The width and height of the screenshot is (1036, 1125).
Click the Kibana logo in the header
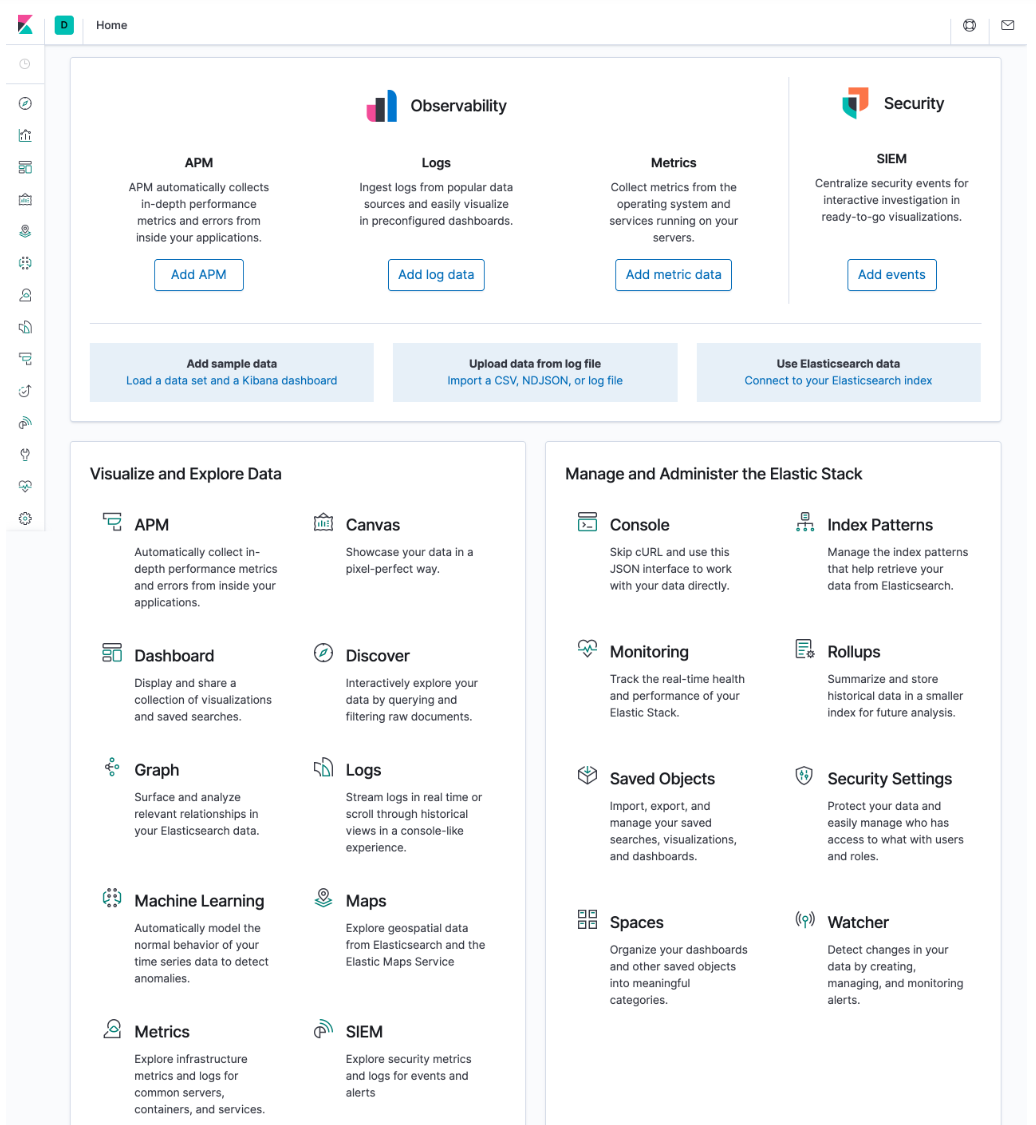pos(25,25)
